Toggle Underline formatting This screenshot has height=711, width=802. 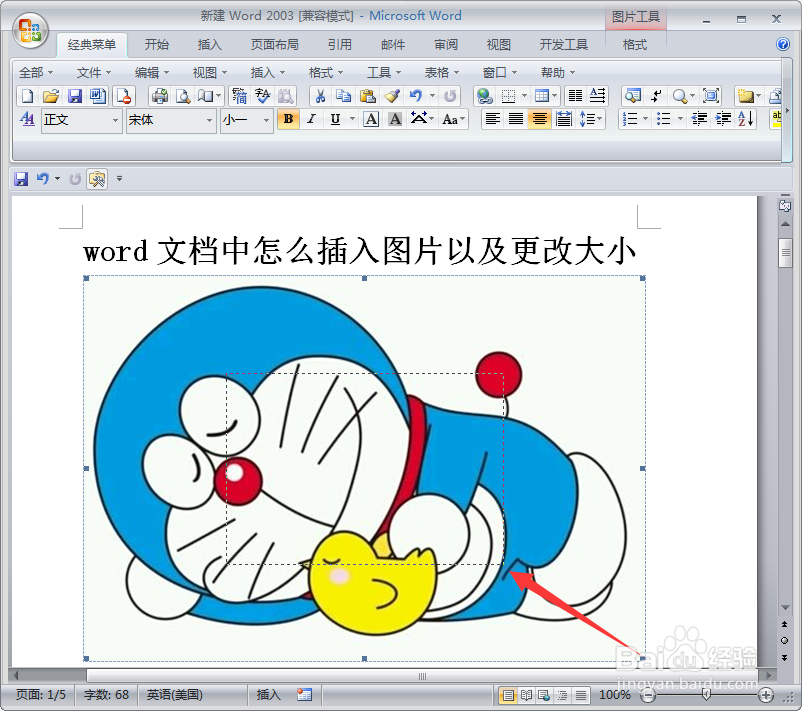tap(335, 120)
